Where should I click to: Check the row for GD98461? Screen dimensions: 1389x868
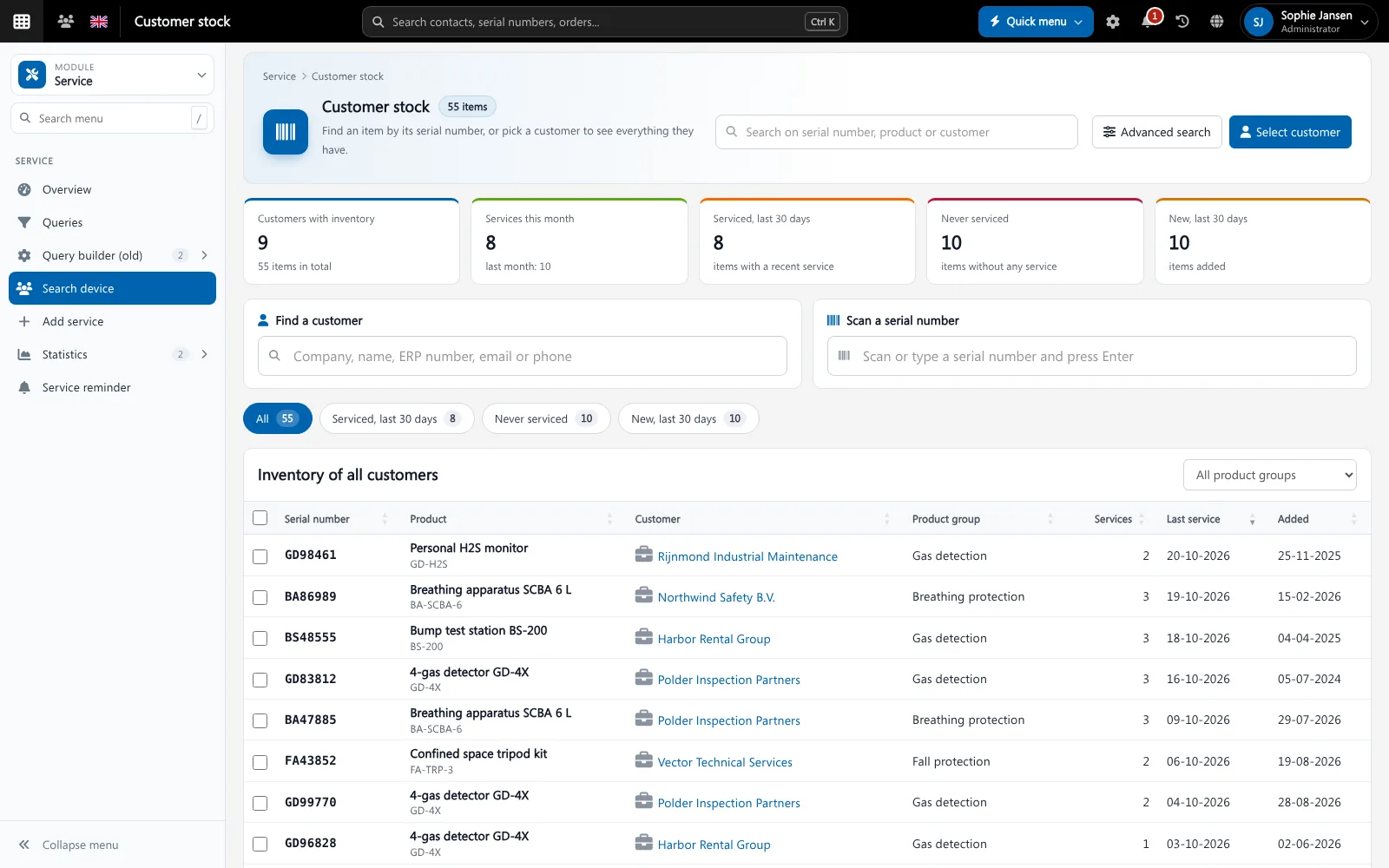pos(260,556)
